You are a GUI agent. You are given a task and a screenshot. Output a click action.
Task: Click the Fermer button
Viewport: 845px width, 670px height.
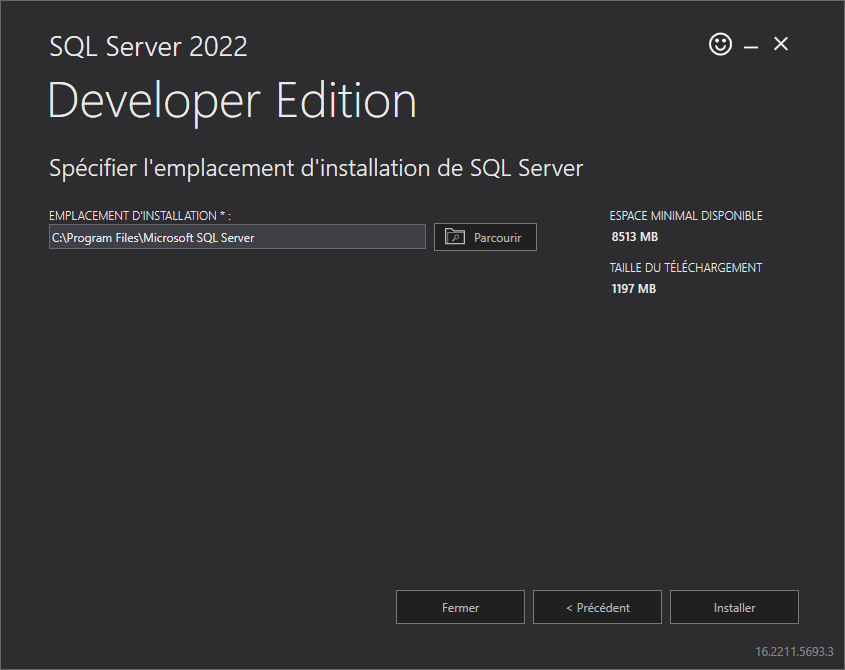point(460,607)
